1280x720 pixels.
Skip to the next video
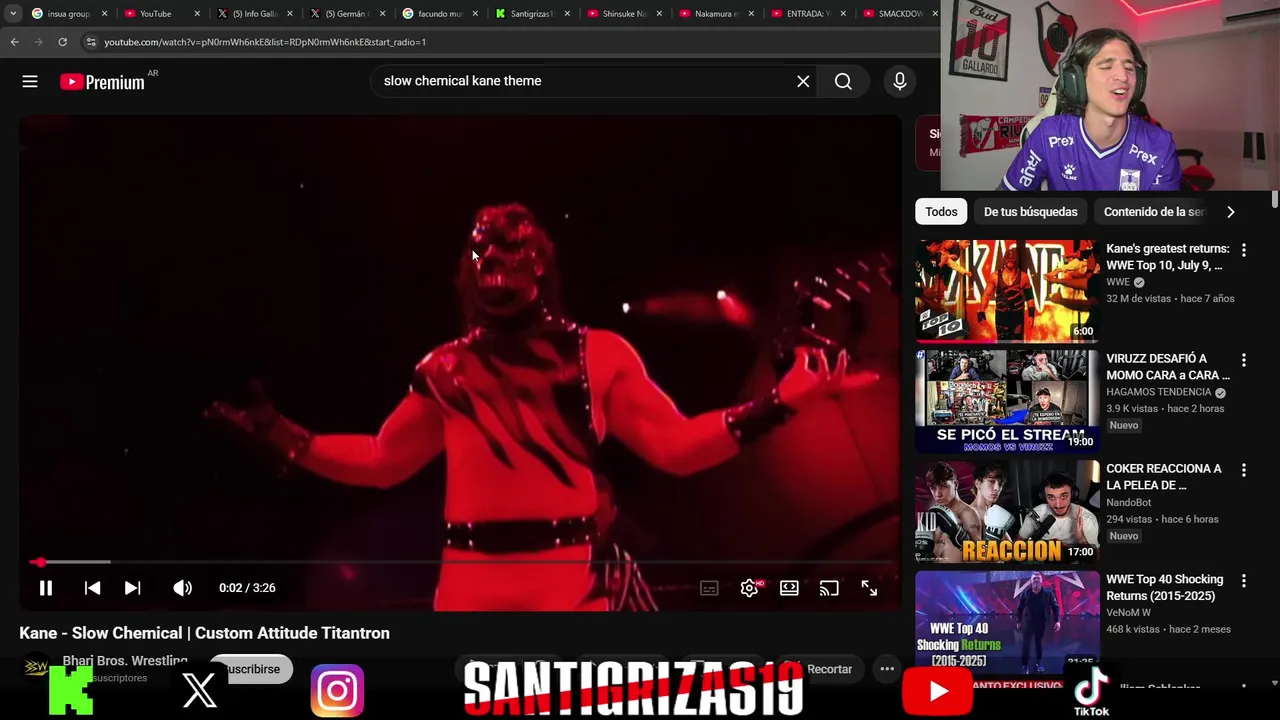132,588
